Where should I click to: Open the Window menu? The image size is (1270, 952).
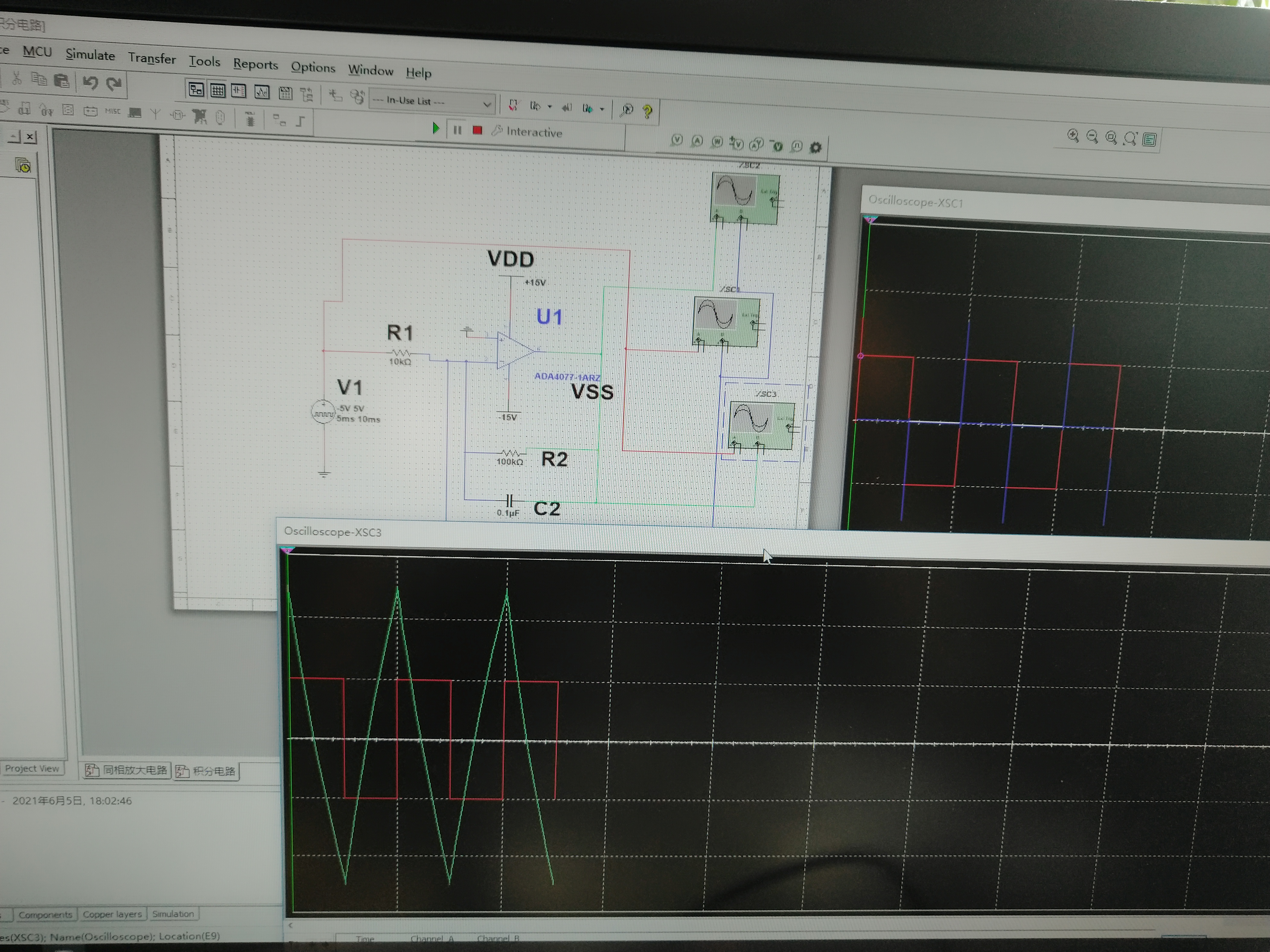pos(370,71)
